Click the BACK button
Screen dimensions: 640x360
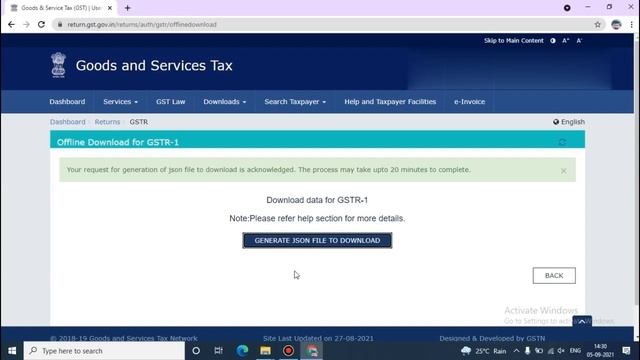click(554, 276)
